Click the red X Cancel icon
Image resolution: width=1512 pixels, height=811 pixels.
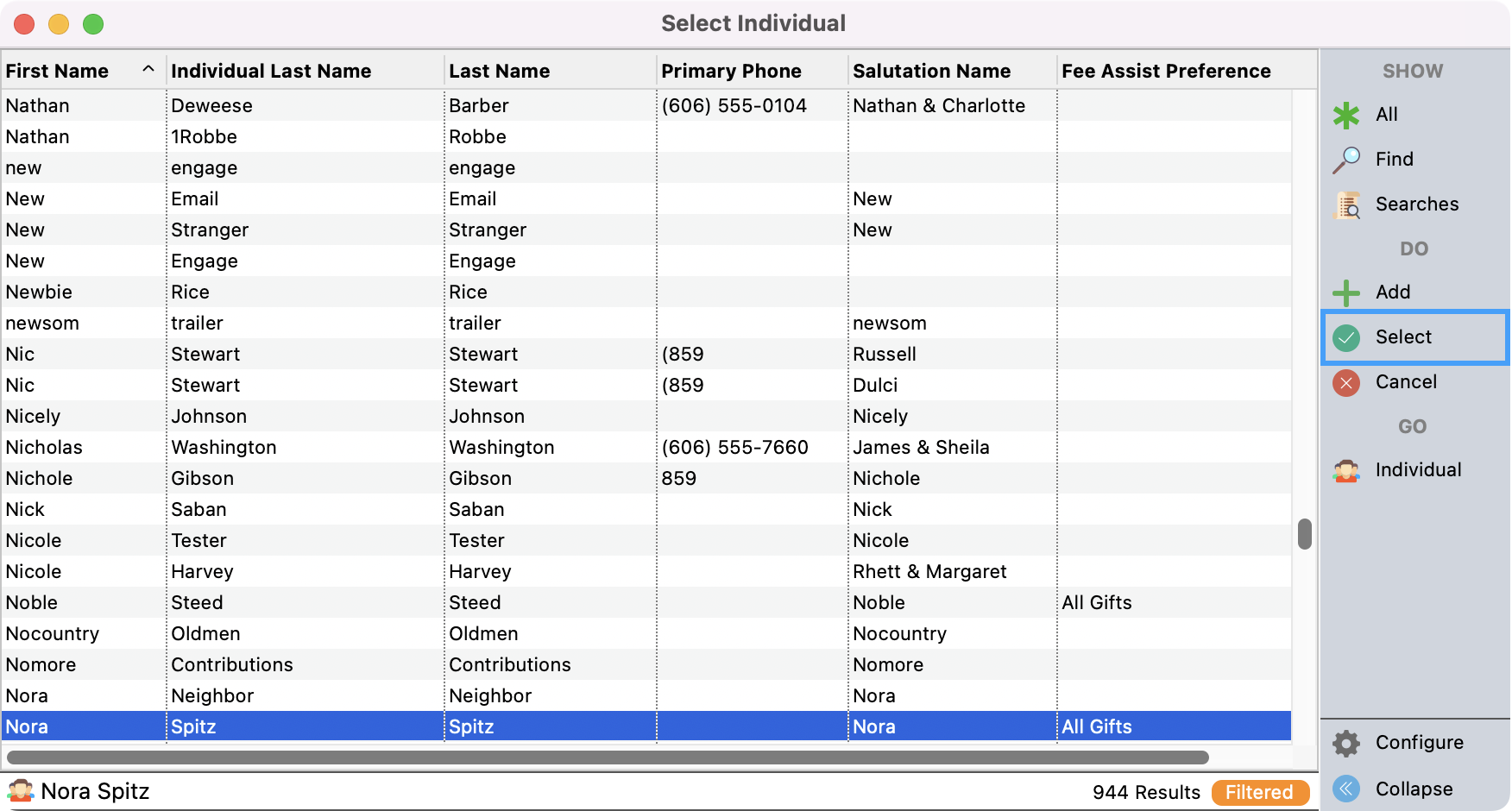pos(1345,382)
